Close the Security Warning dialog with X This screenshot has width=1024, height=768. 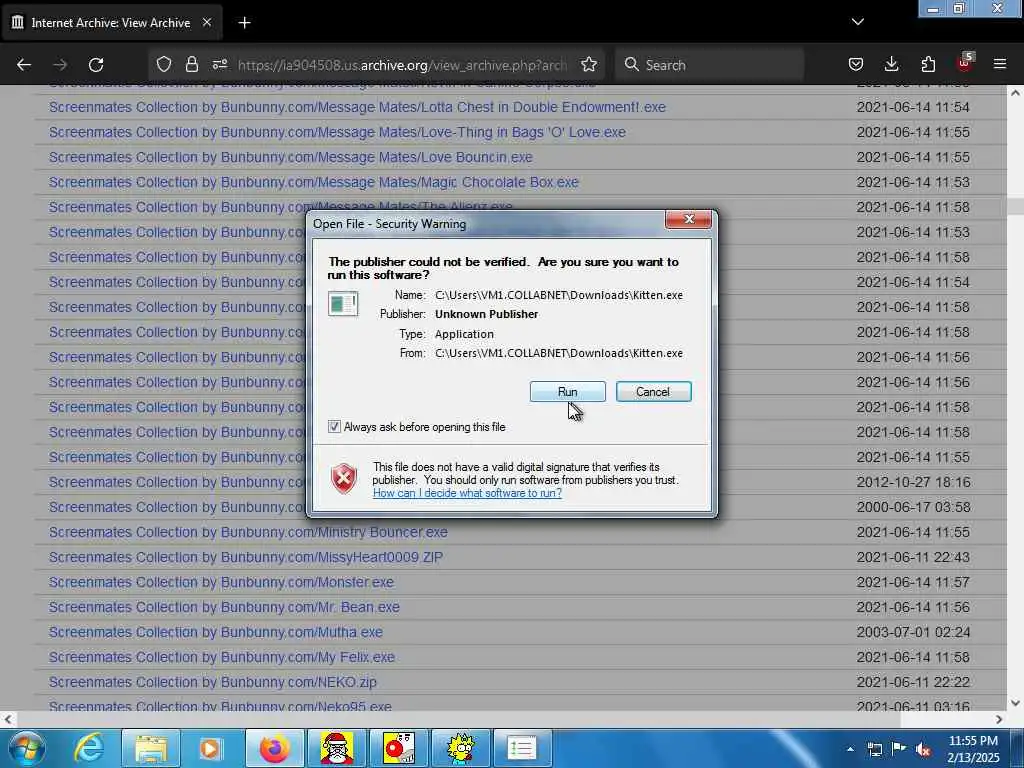688,219
